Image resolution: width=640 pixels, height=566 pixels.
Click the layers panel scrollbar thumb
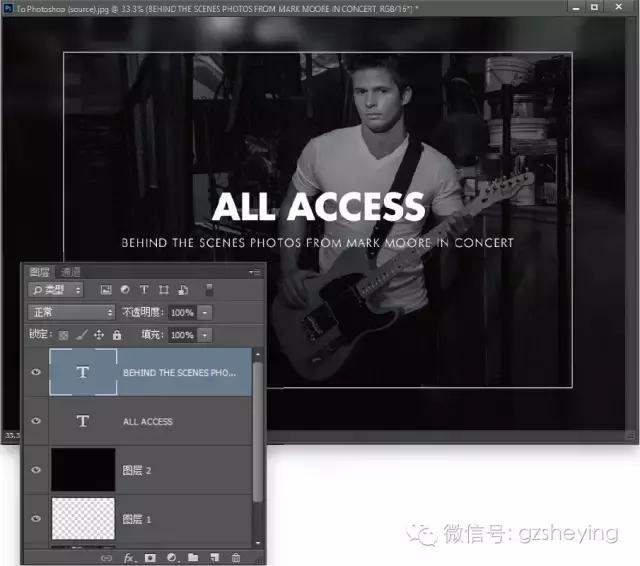pos(258,432)
